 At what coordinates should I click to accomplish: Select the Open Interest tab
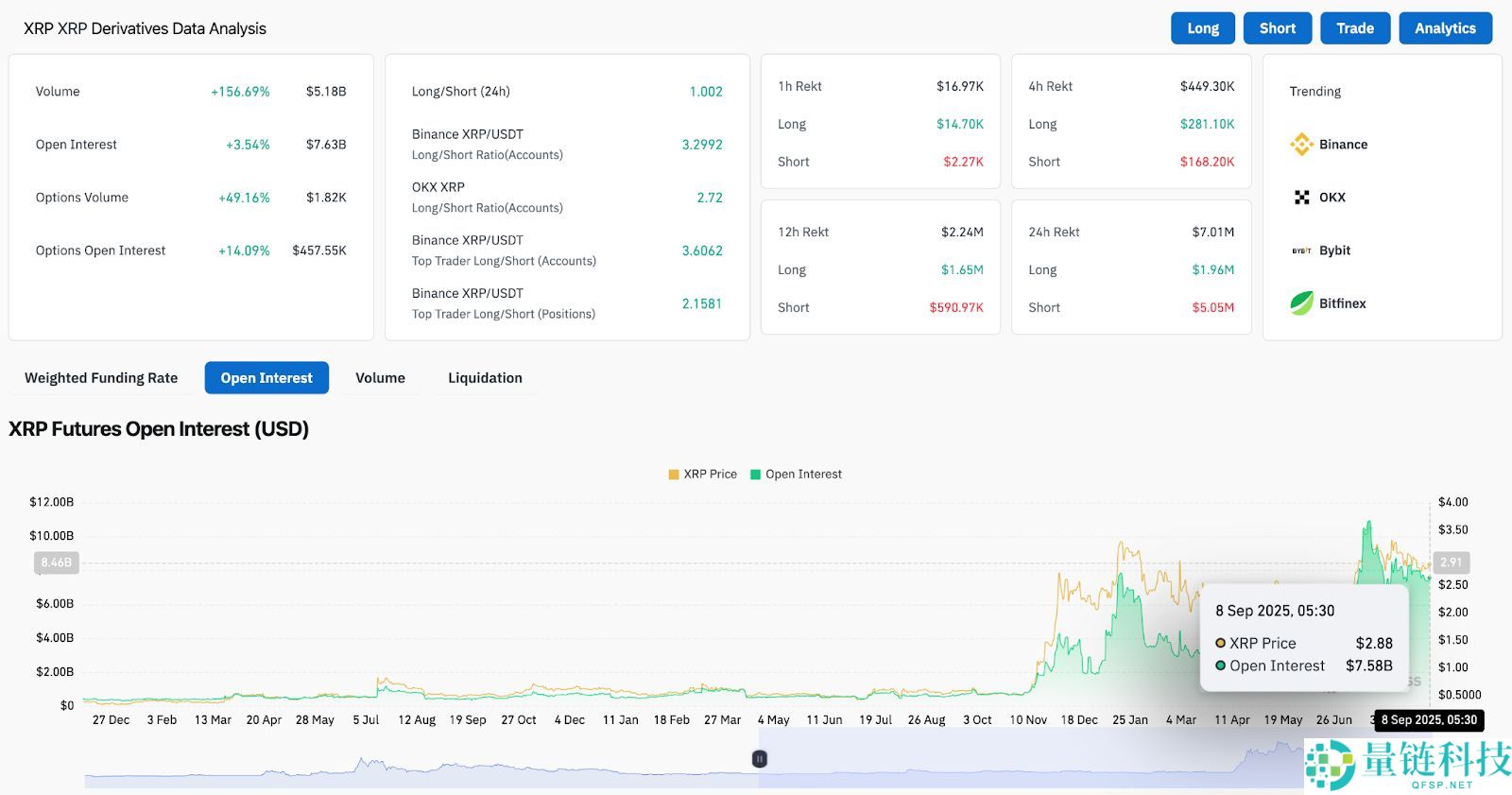tap(266, 378)
